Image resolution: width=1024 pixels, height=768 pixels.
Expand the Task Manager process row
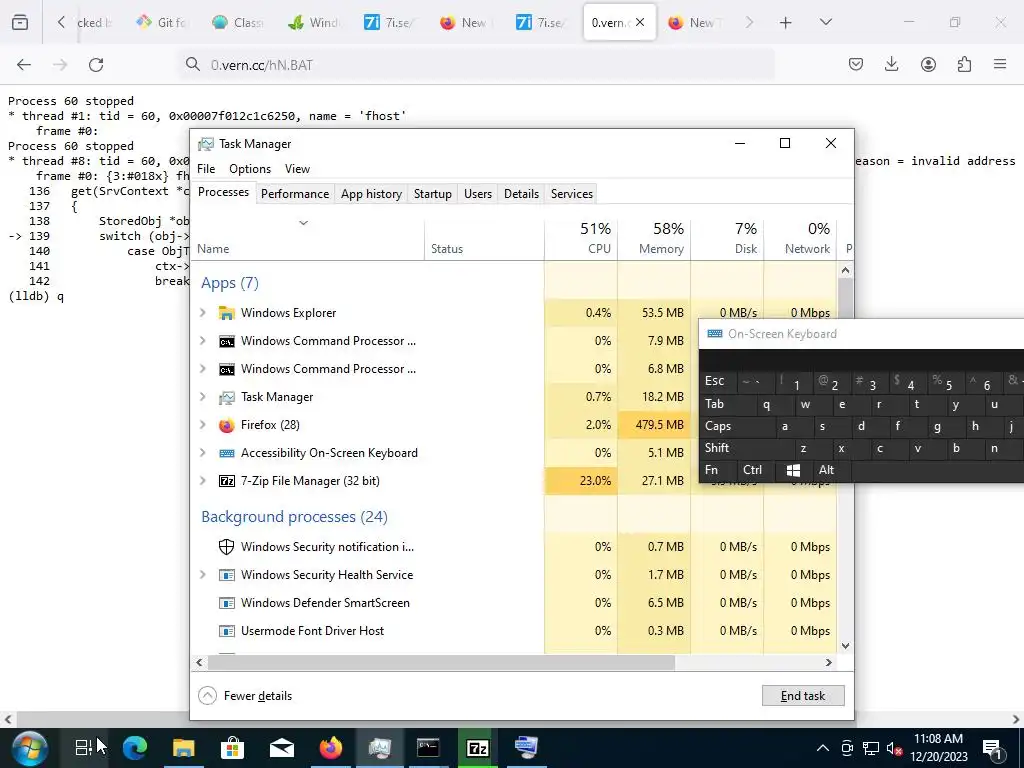point(202,397)
